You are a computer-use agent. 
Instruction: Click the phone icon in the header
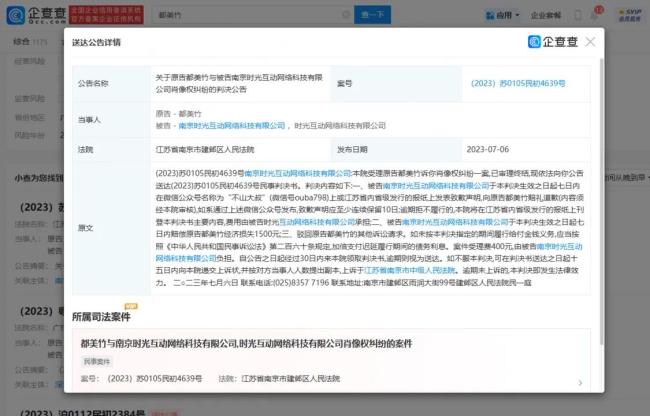tap(577, 15)
